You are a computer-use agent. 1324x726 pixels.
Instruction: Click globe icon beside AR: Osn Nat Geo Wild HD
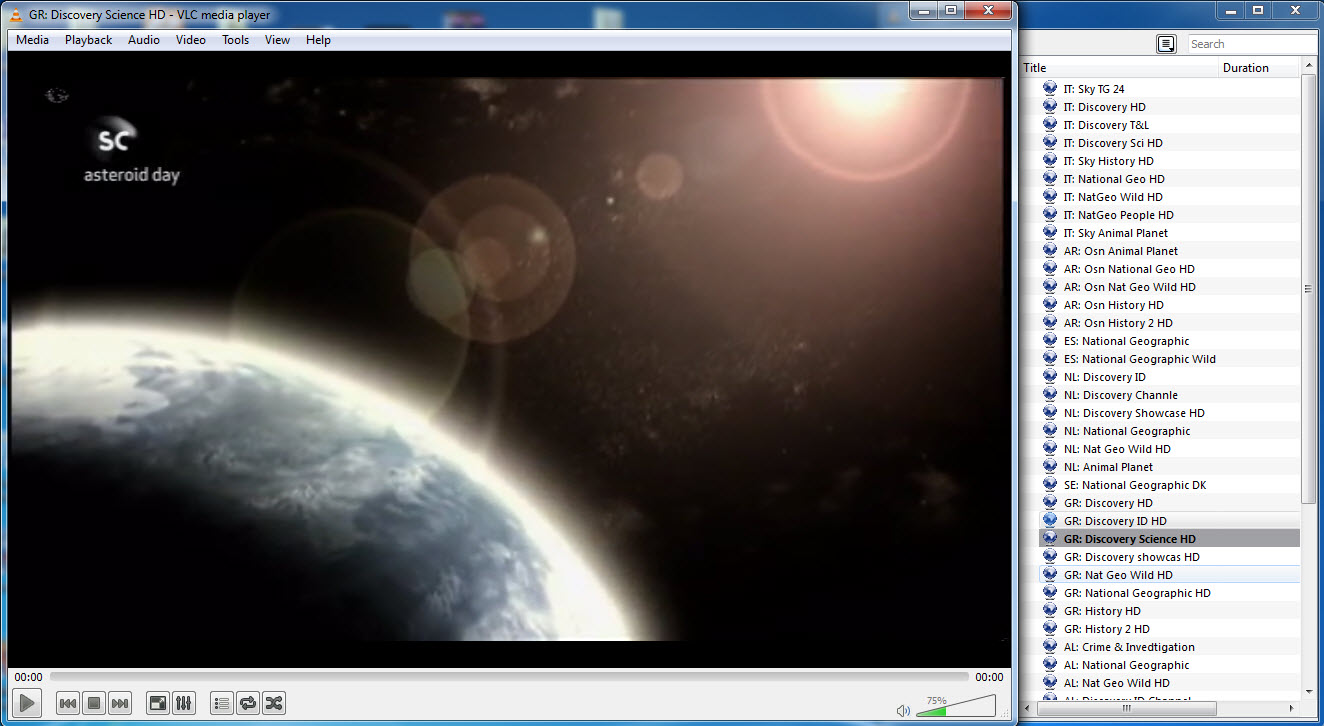point(1050,287)
